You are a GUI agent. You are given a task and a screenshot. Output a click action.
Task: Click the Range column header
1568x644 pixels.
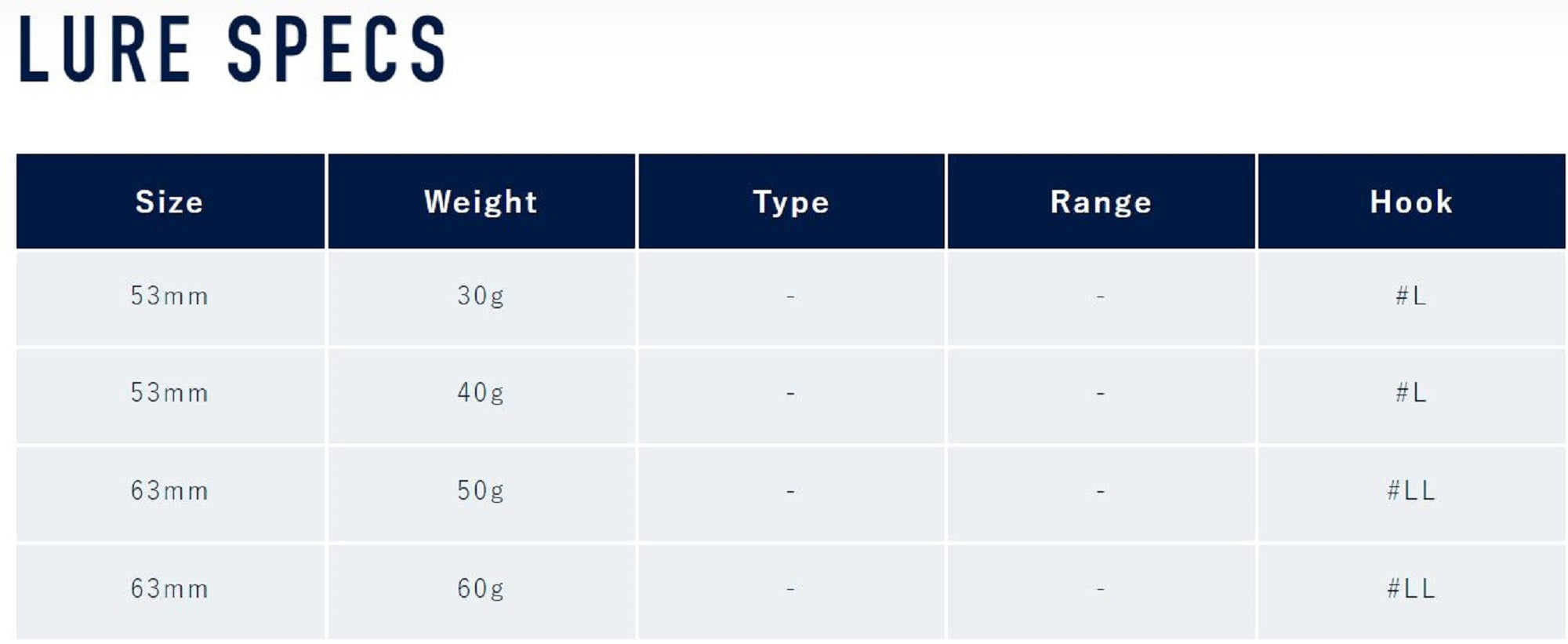(1101, 202)
